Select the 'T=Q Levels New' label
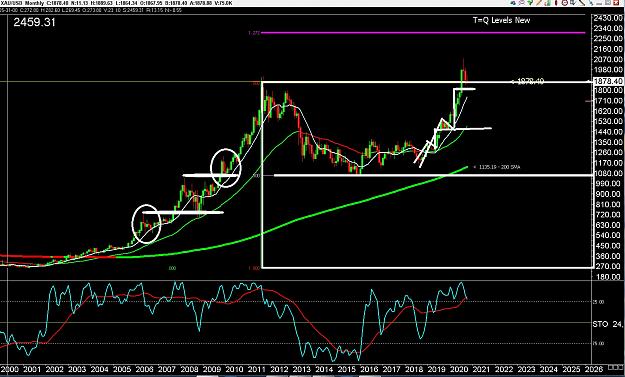The height and width of the screenshot is (377, 625). tap(501, 20)
